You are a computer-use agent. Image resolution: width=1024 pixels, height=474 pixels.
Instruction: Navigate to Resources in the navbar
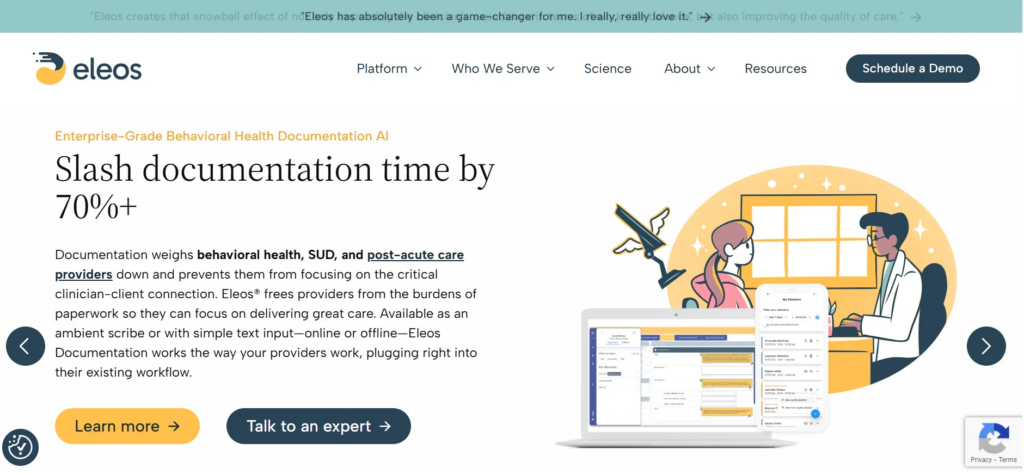tap(775, 69)
